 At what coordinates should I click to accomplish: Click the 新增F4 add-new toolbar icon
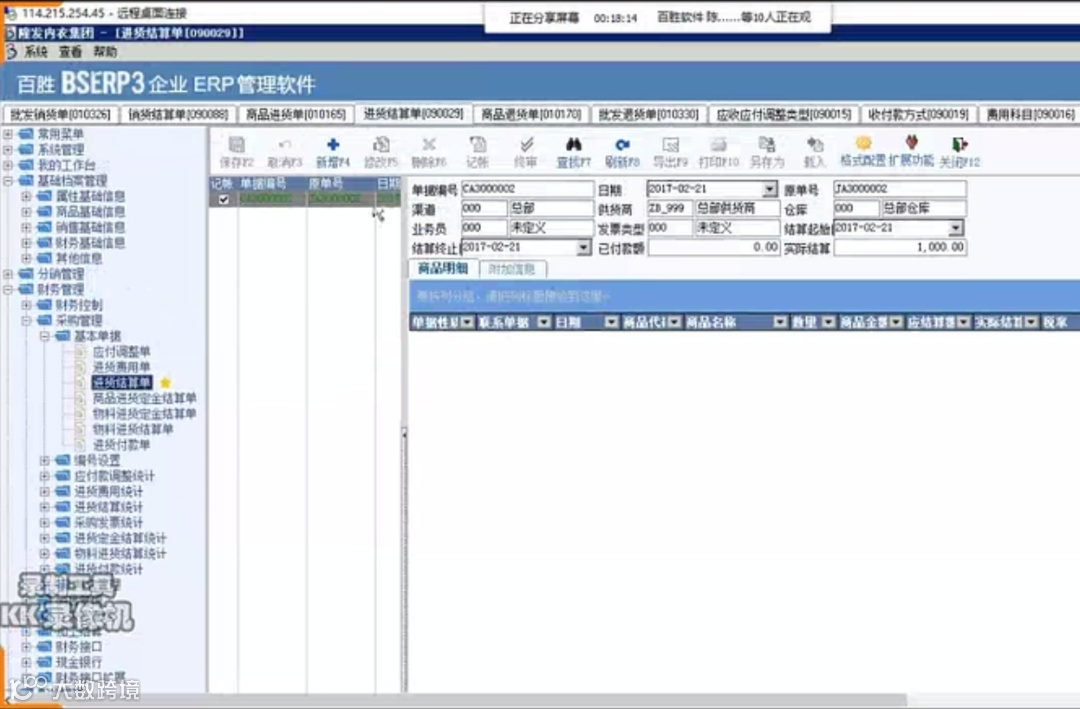(333, 145)
